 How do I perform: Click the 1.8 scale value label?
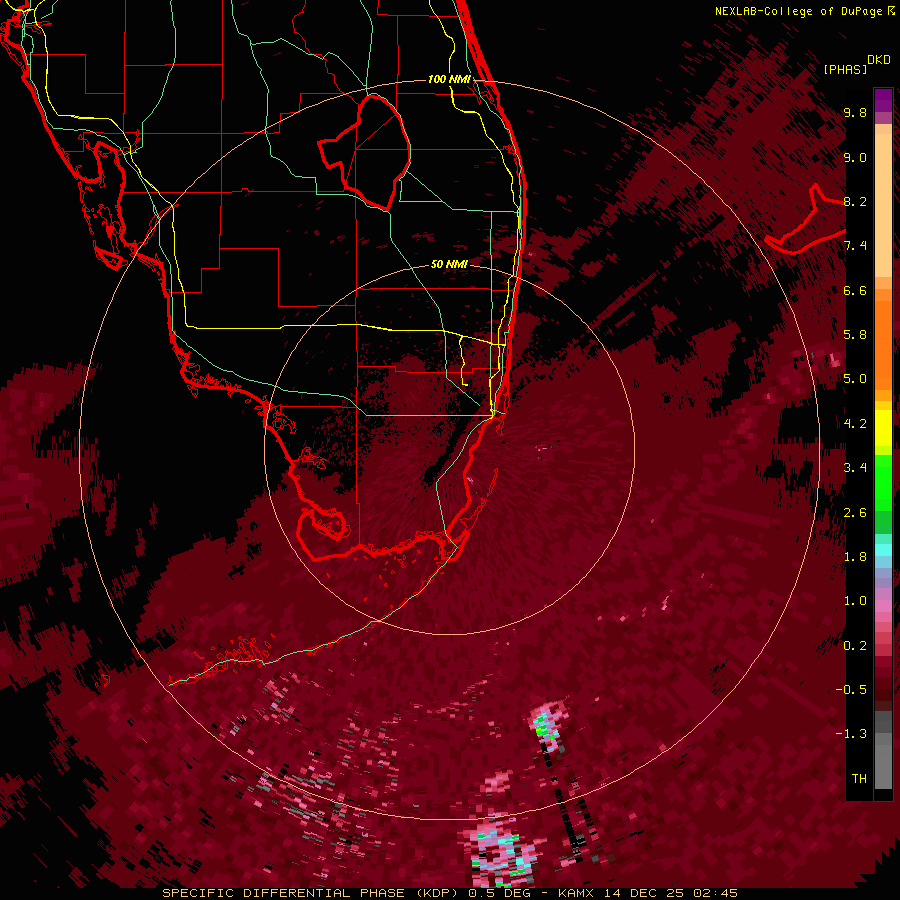855,556
